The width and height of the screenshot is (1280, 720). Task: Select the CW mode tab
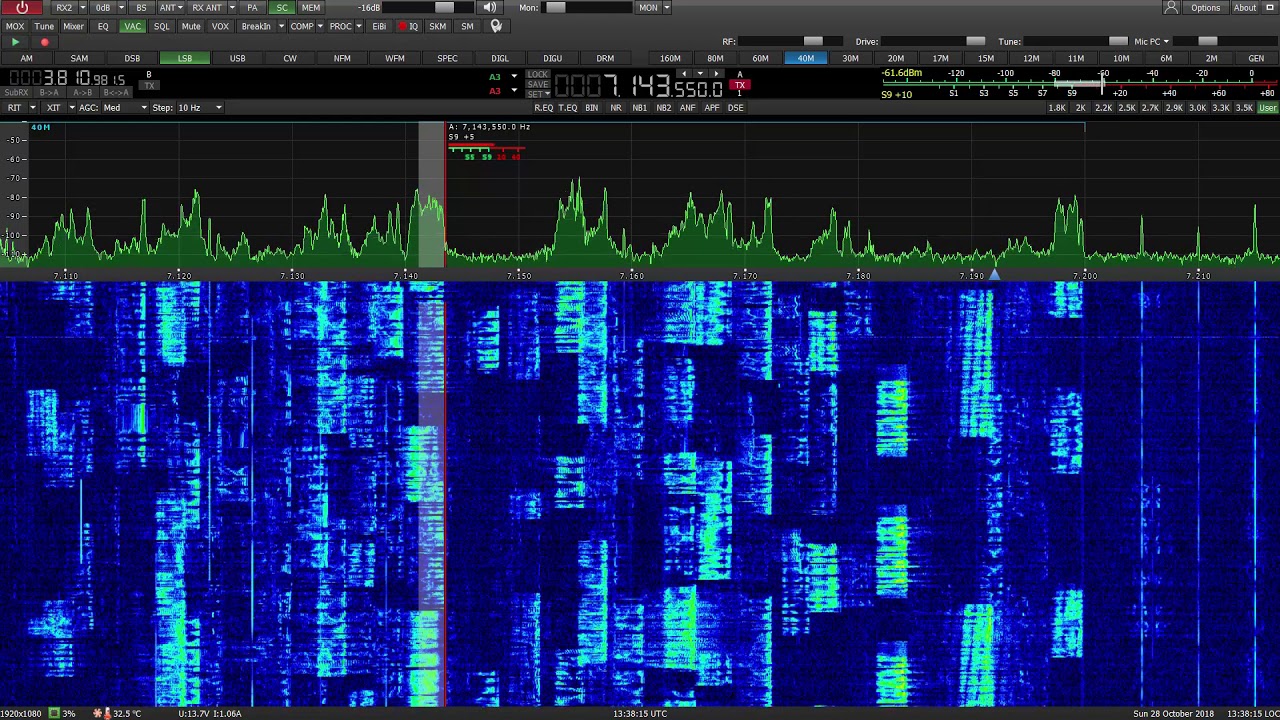(x=290, y=58)
